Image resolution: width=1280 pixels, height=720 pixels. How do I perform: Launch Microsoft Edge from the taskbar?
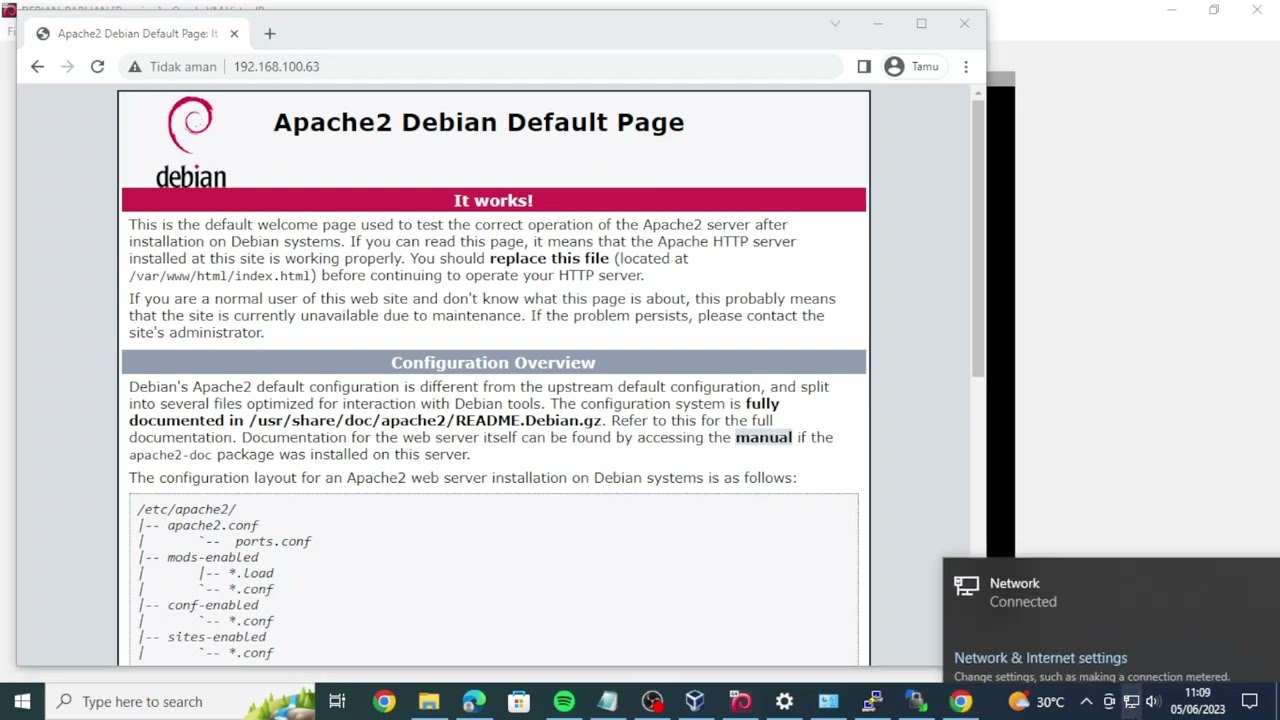click(474, 701)
